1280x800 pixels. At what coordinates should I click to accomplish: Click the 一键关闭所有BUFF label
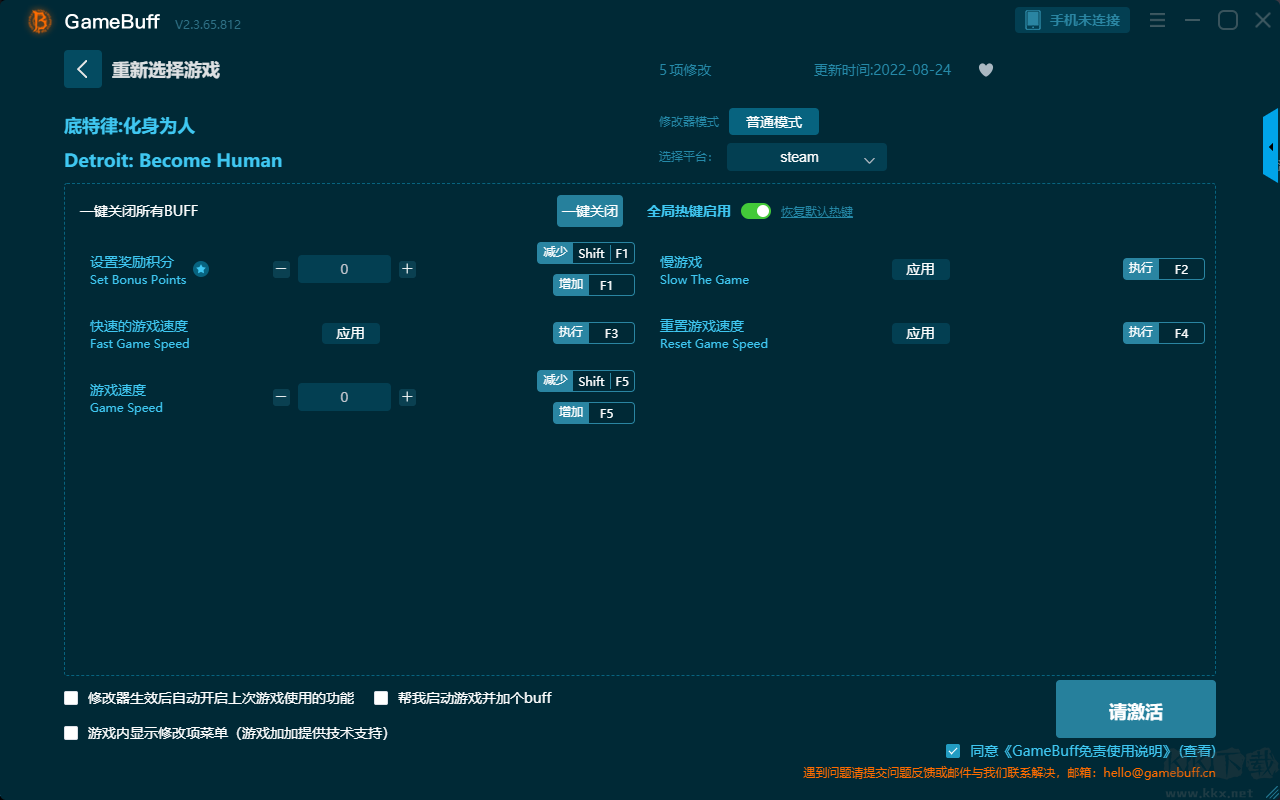[138, 211]
